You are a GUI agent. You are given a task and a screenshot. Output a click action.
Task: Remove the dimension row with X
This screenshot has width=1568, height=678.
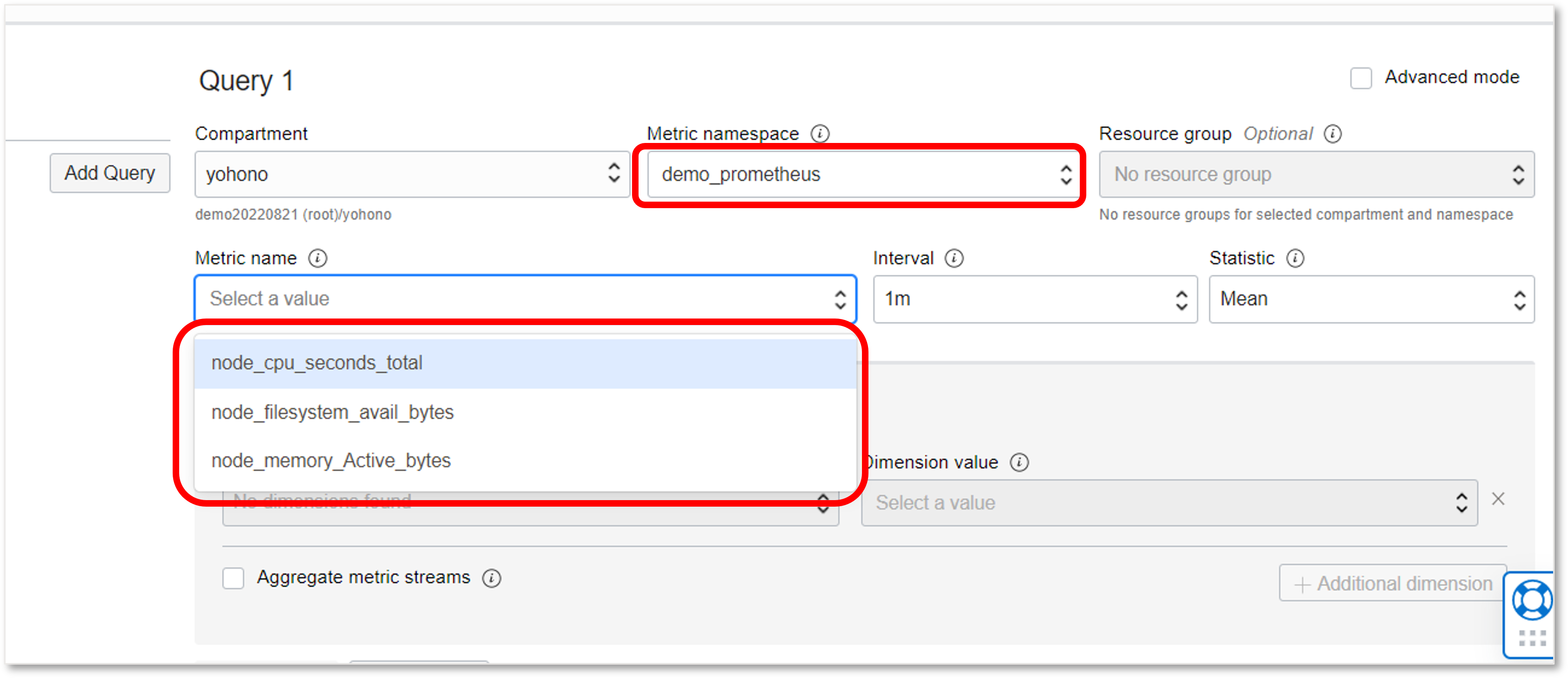[x=1498, y=499]
